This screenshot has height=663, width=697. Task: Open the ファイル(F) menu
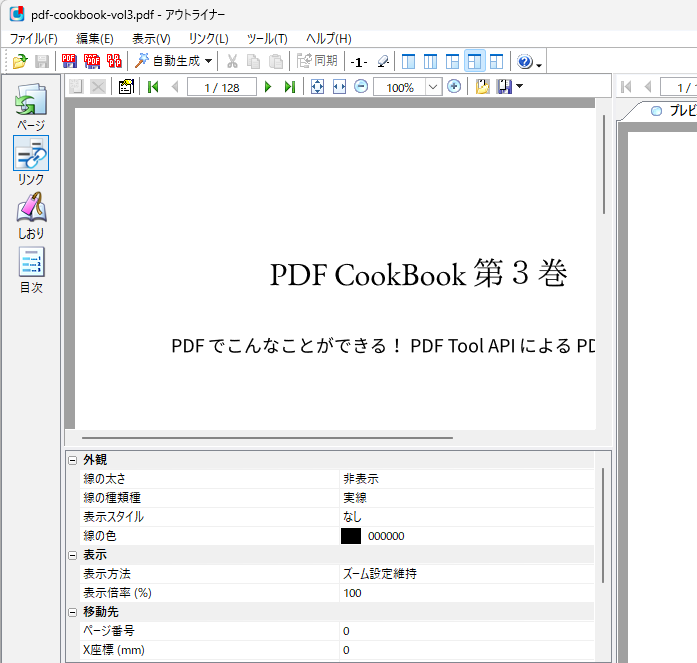33,38
